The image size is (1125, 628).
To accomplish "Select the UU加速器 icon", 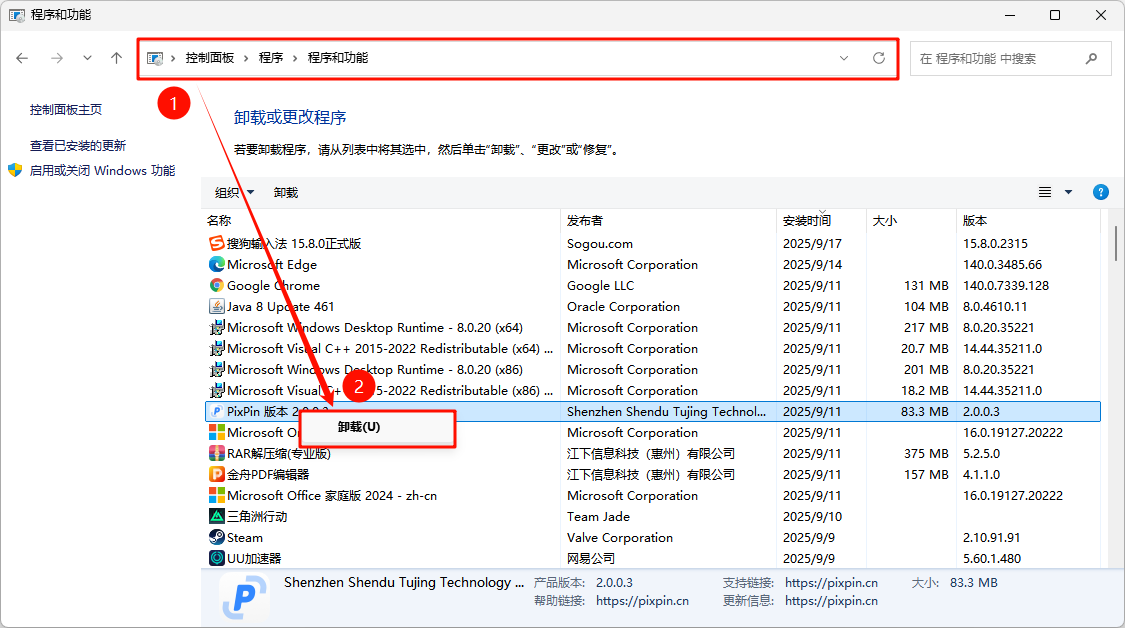I will pos(216,558).
